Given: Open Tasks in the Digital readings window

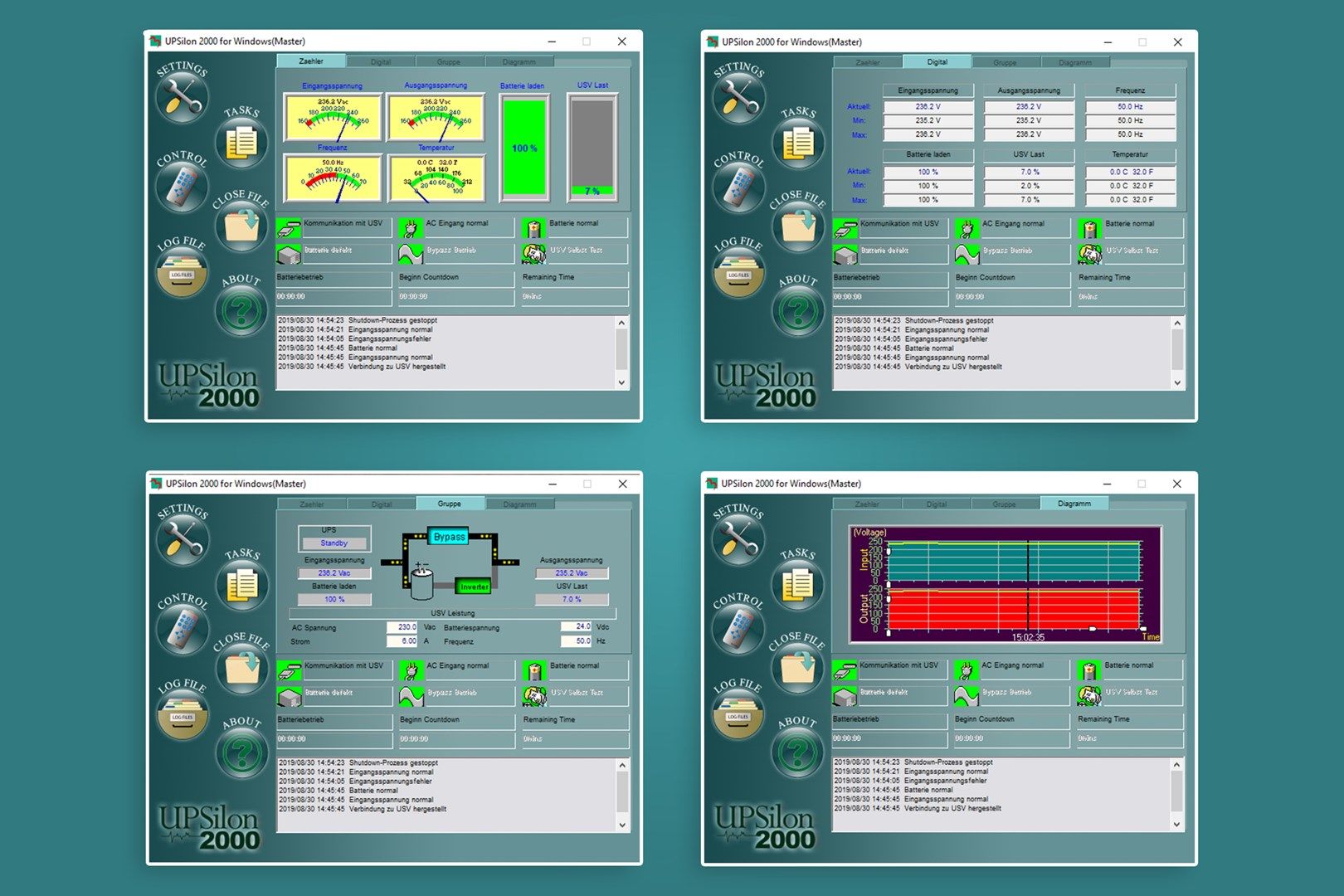Looking at the screenshot, I should (x=798, y=142).
